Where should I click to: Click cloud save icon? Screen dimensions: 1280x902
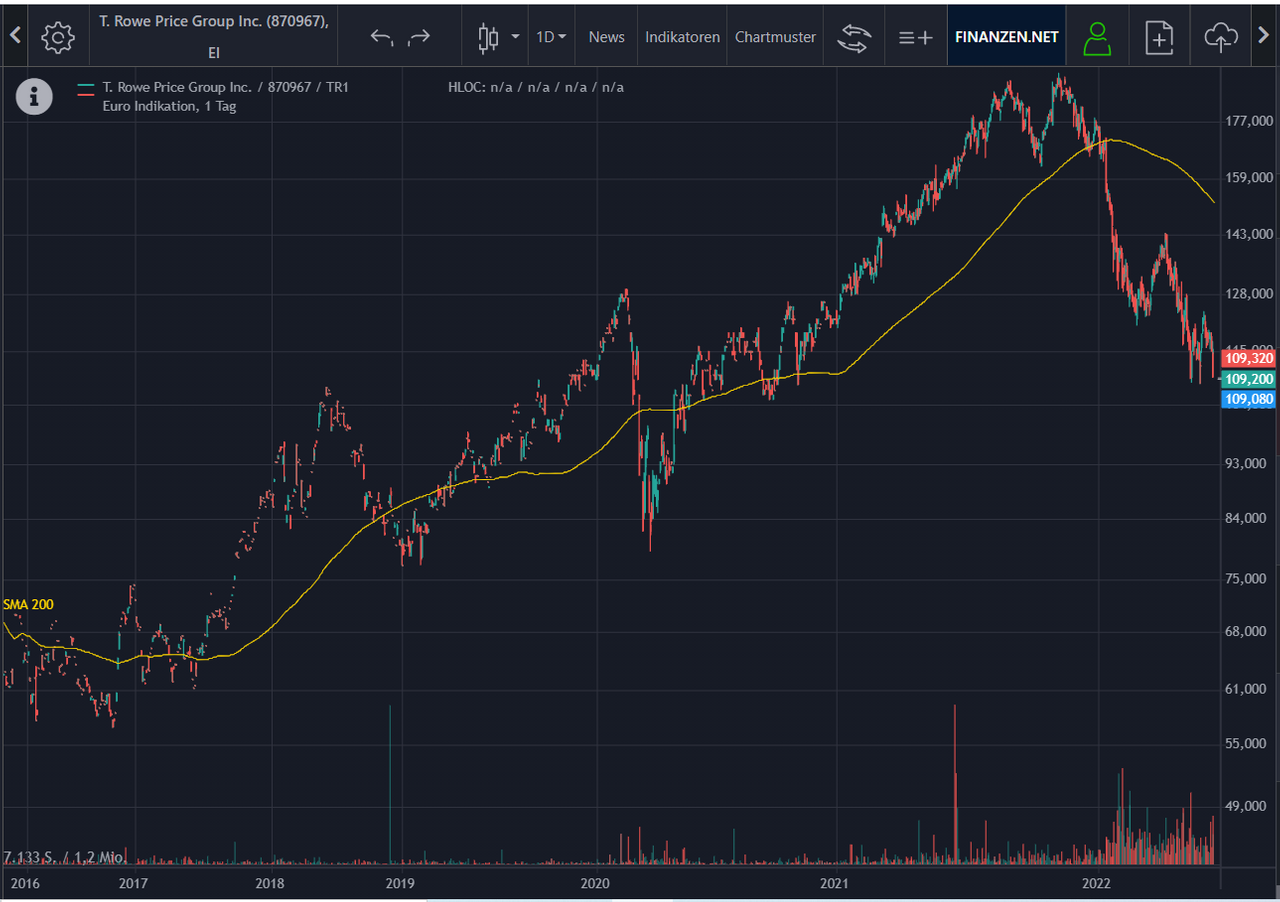click(1220, 37)
